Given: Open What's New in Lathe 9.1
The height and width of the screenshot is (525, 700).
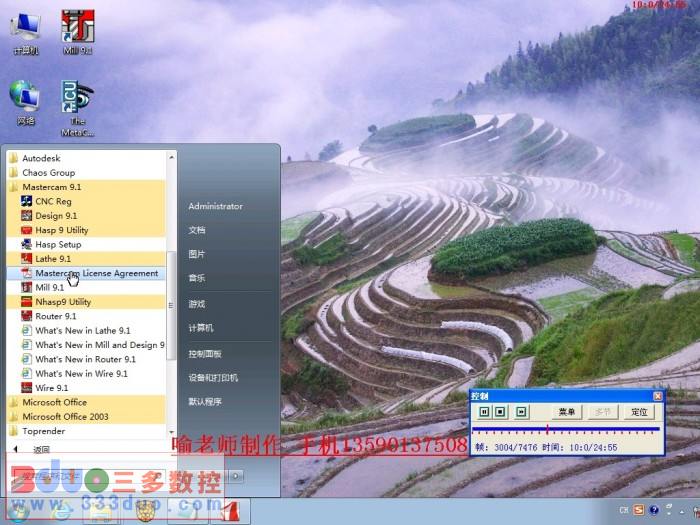Looking at the screenshot, I should [86, 330].
